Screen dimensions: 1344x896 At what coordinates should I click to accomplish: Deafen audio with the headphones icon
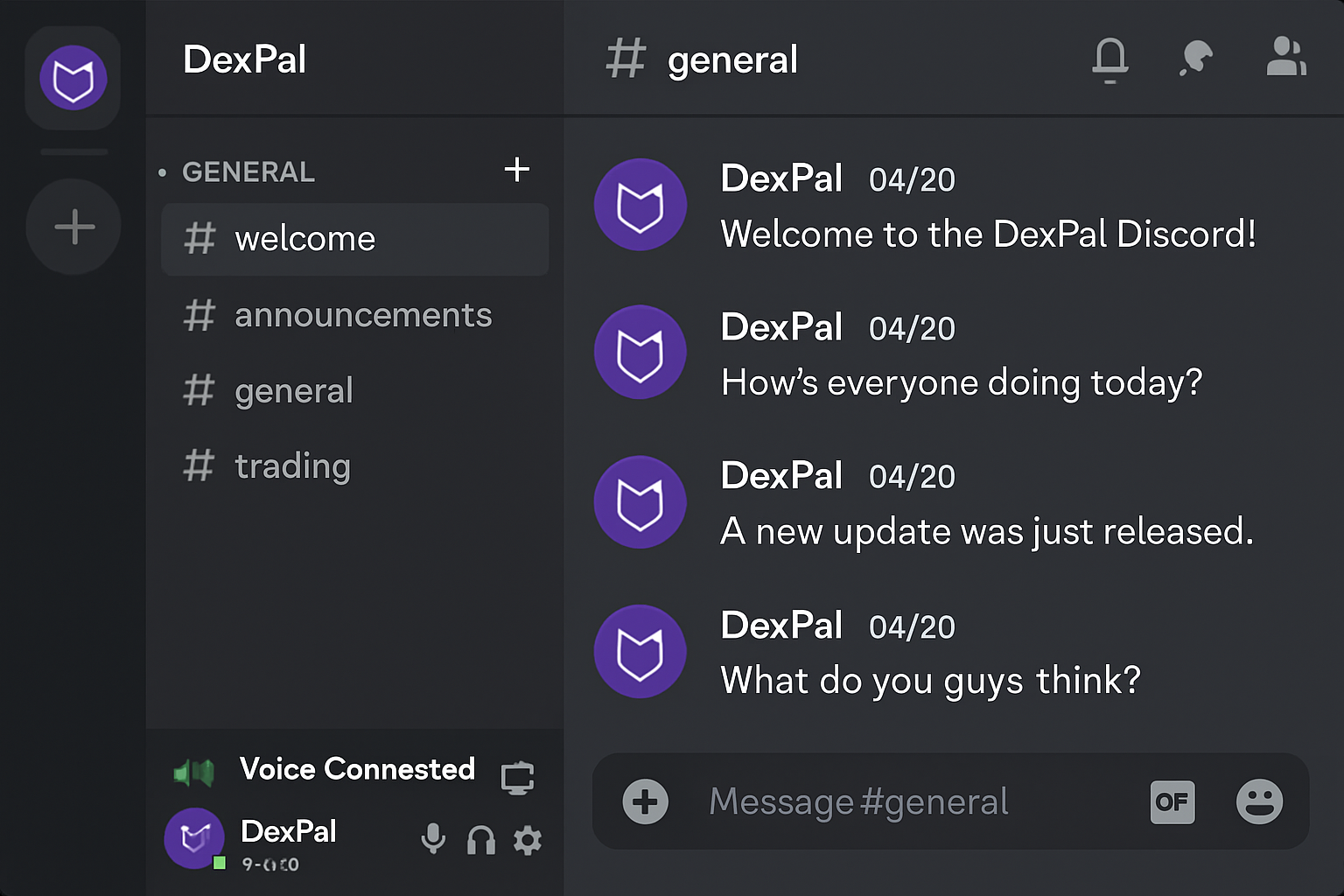(x=480, y=840)
